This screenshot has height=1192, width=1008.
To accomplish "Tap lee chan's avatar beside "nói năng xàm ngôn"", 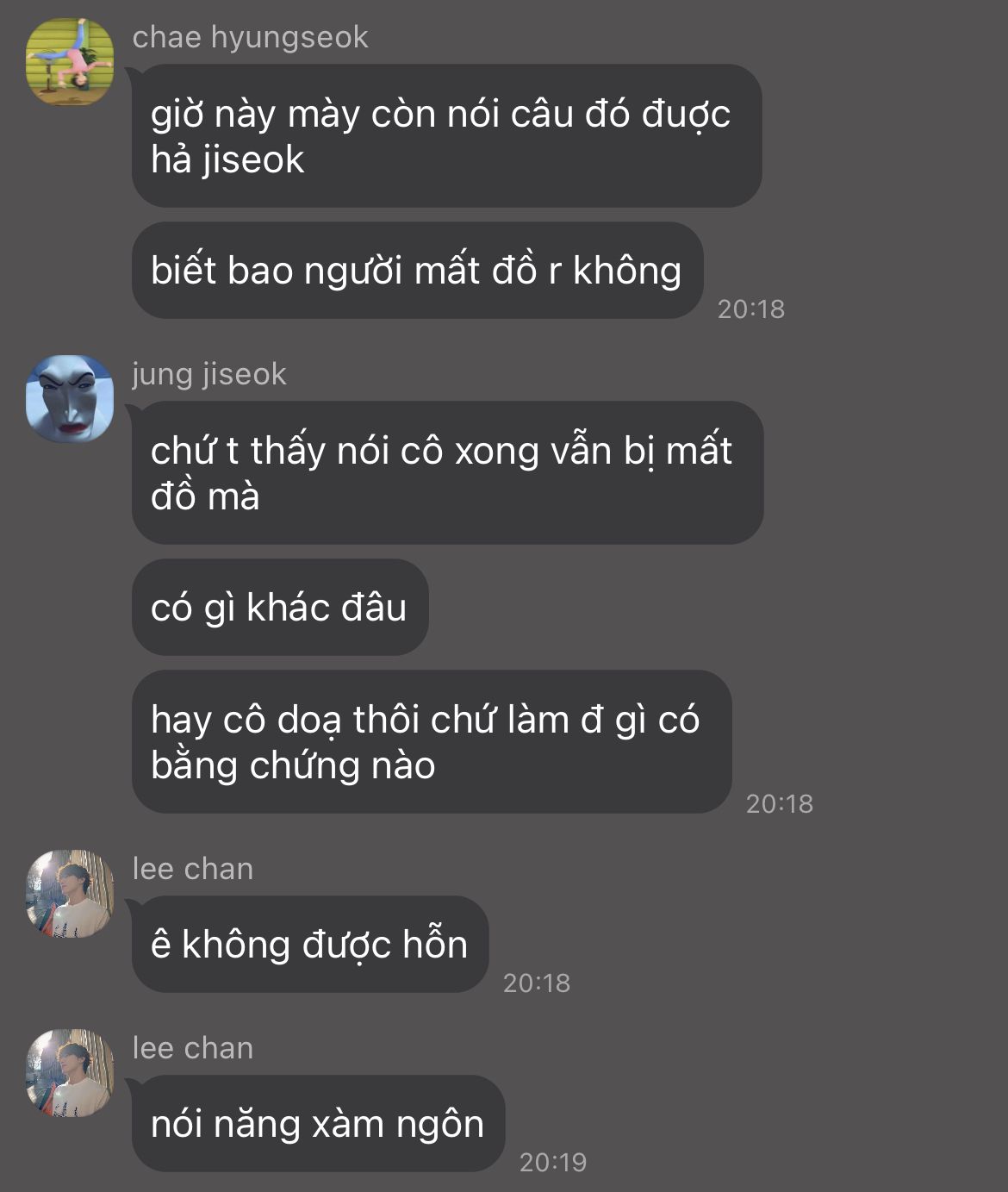I will click(x=70, y=1073).
